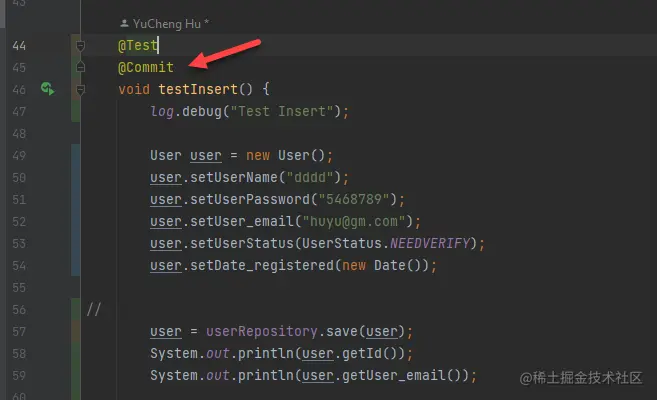Click the void keyword on line 46
This screenshot has height=400, width=657.
134,89
